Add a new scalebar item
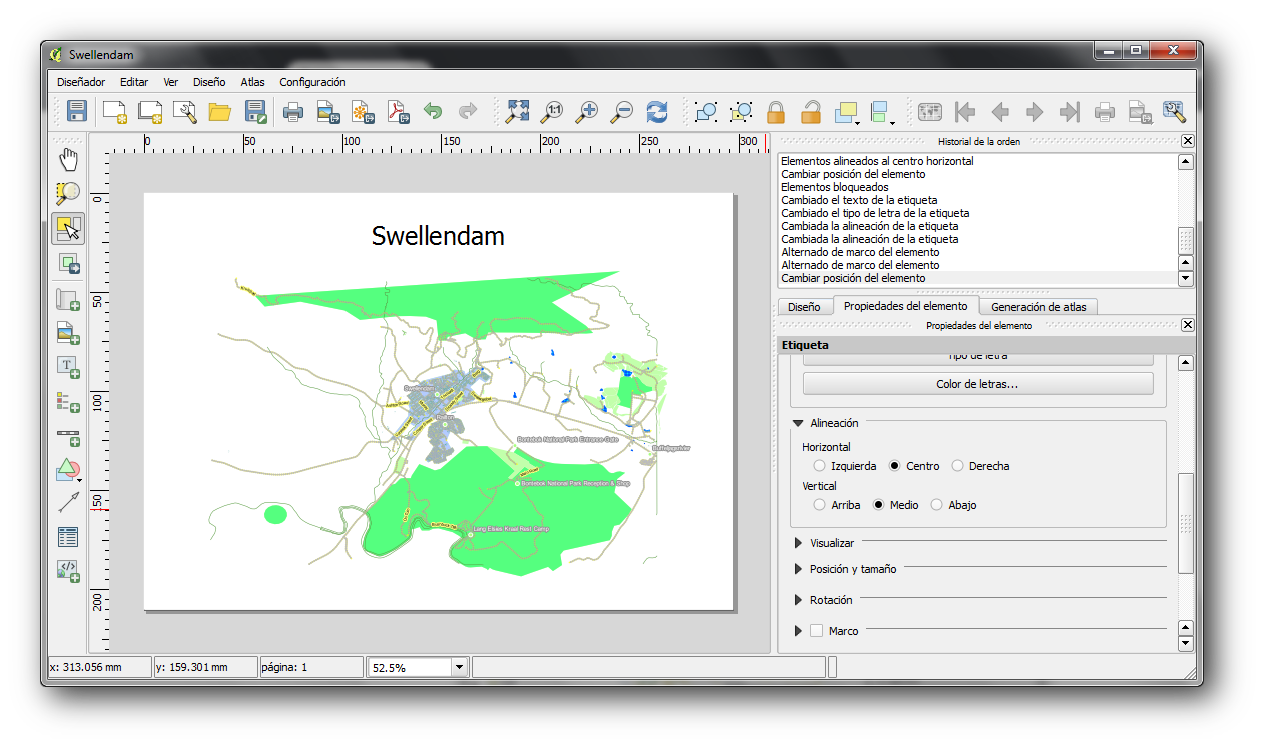Viewport: 1264px width, 747px height. (x=68, y=436)
